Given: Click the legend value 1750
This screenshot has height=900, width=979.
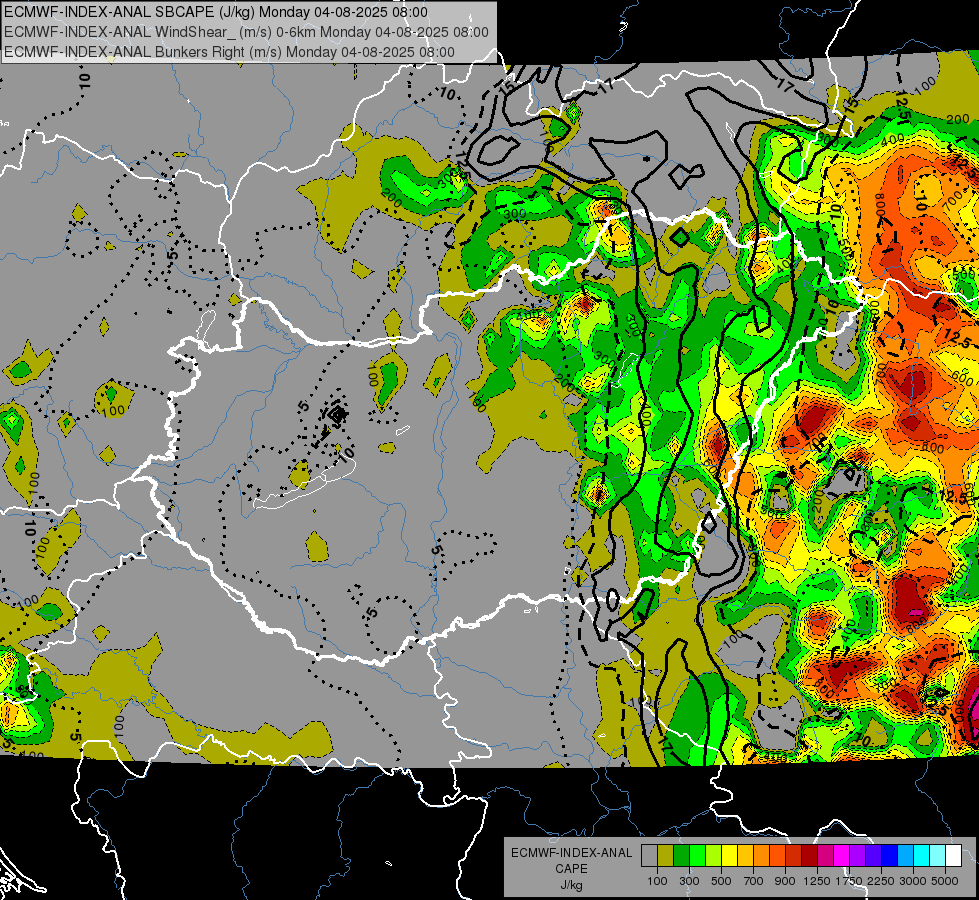Looking at the screenshot, I should point(849,881).
